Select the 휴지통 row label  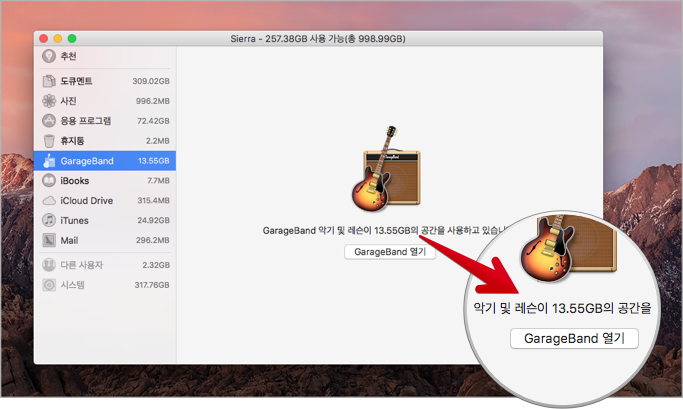[x=72, y=141]
